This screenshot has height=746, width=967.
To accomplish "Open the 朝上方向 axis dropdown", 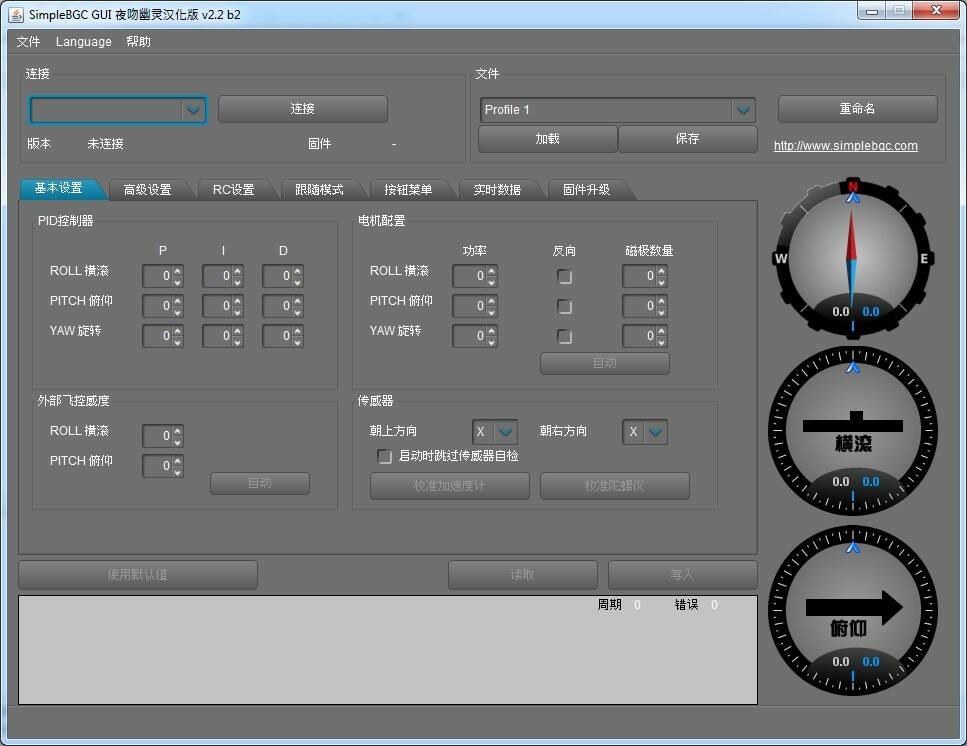I will tap(506, 432).
